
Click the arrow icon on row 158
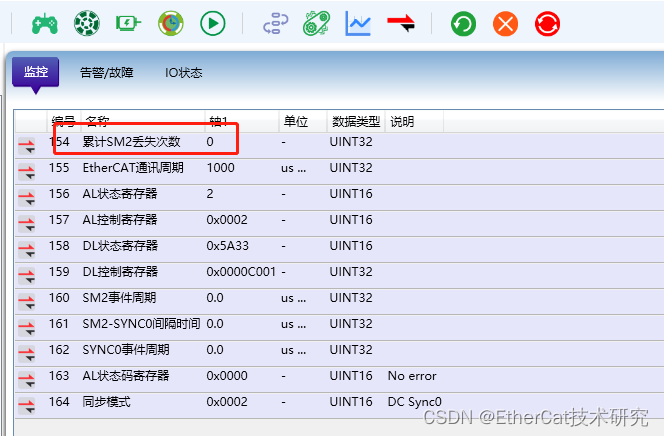(x=27, y=250)
